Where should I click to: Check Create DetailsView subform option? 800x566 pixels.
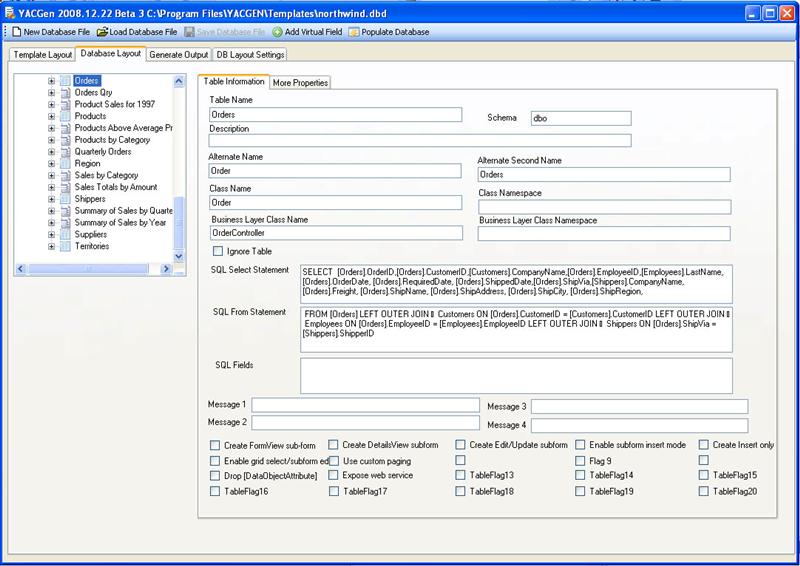click(x=333, y=445)
